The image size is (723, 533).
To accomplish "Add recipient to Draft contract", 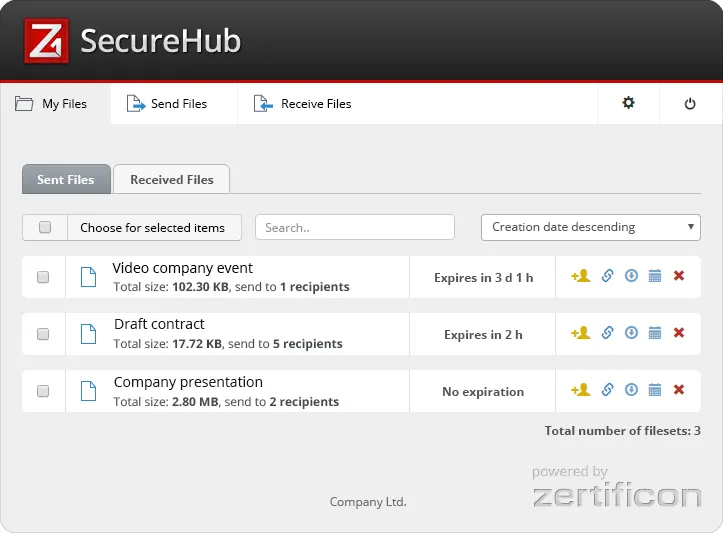I will point(581,332).
